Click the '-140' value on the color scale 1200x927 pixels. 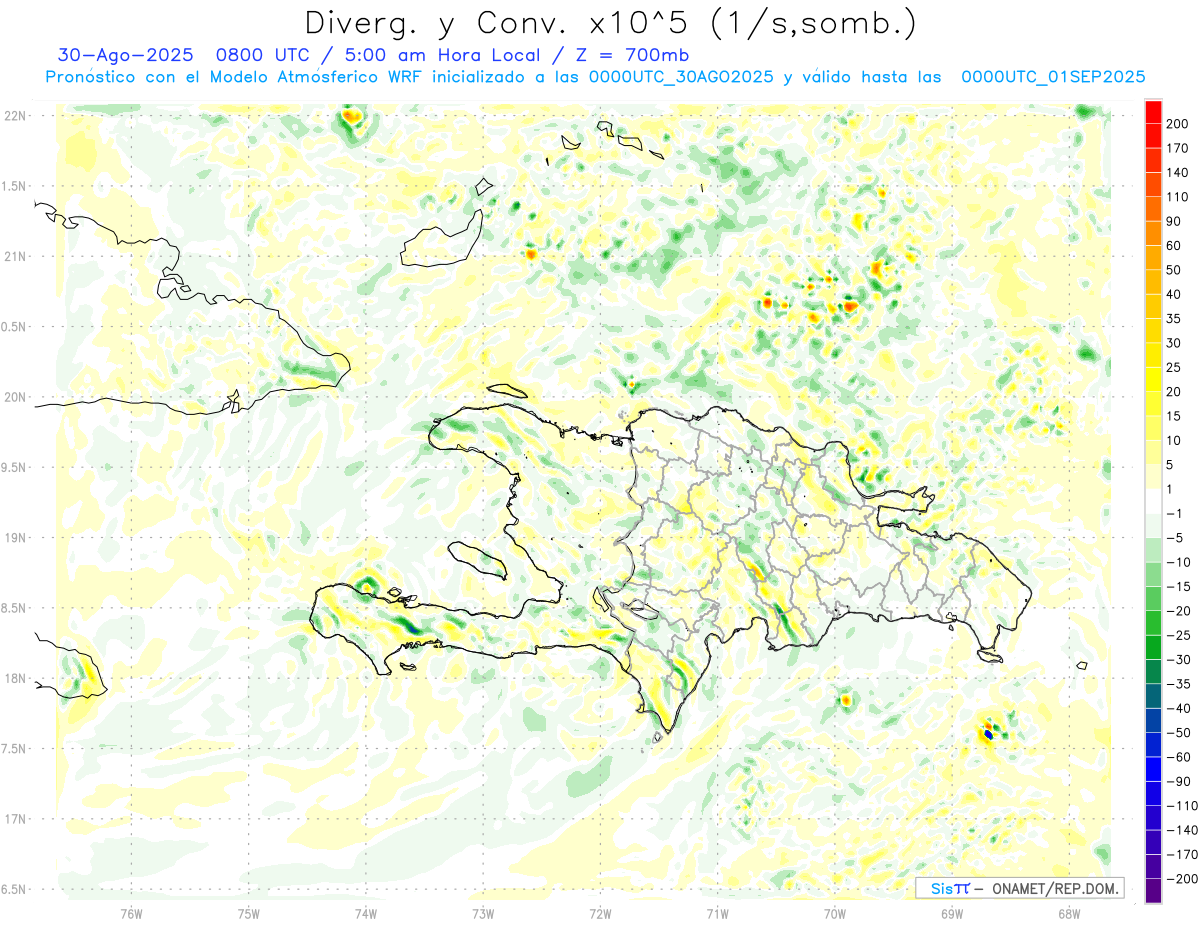coord(1181,831)
